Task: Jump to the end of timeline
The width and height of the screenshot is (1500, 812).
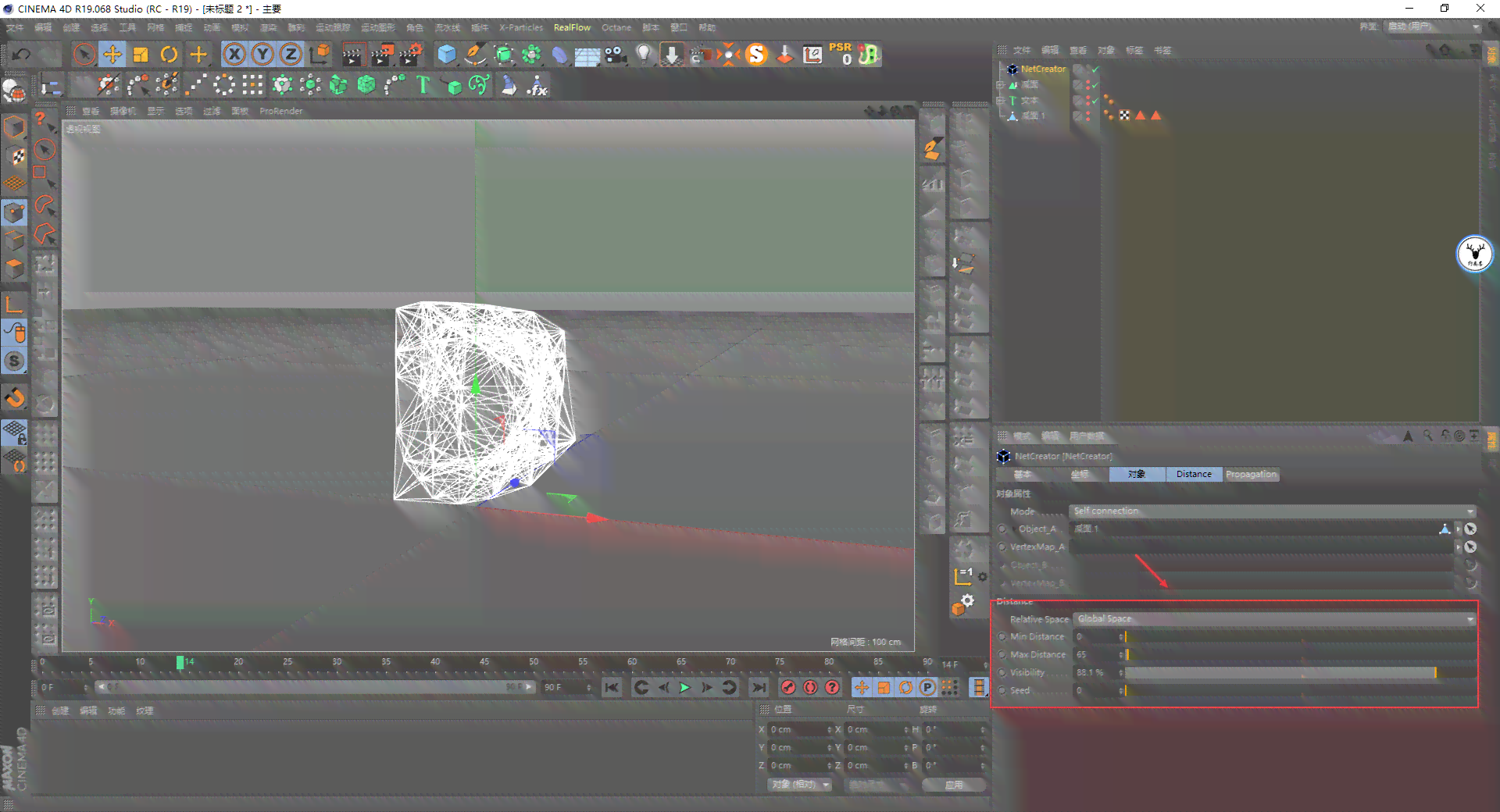Action: click(x=759, y=687)
